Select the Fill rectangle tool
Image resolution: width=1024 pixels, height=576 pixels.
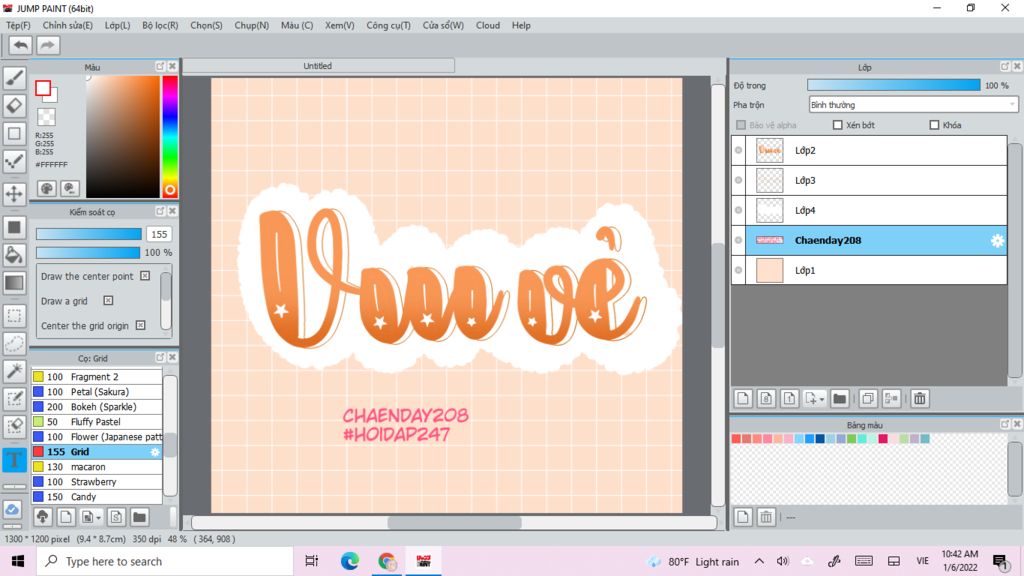point(14,227)
